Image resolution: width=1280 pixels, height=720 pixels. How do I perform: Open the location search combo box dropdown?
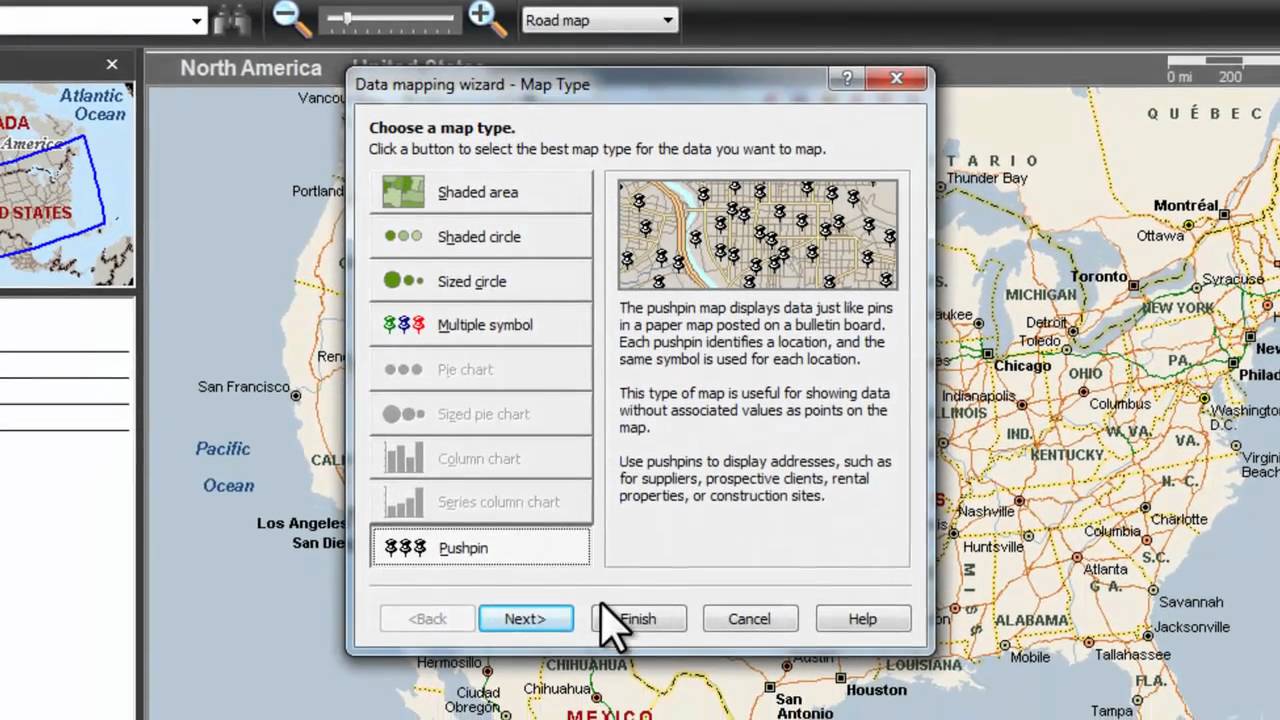(196, 19)
